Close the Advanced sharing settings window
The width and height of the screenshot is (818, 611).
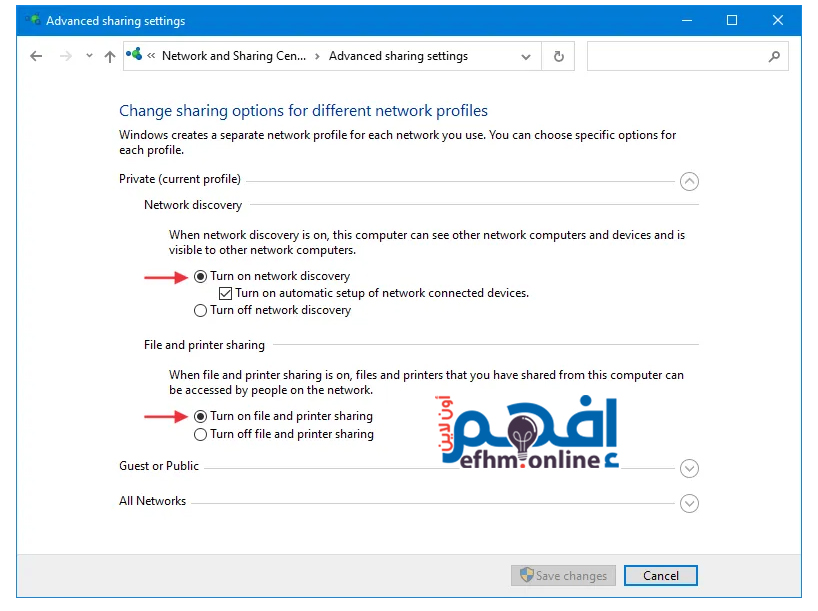[778, 20]
